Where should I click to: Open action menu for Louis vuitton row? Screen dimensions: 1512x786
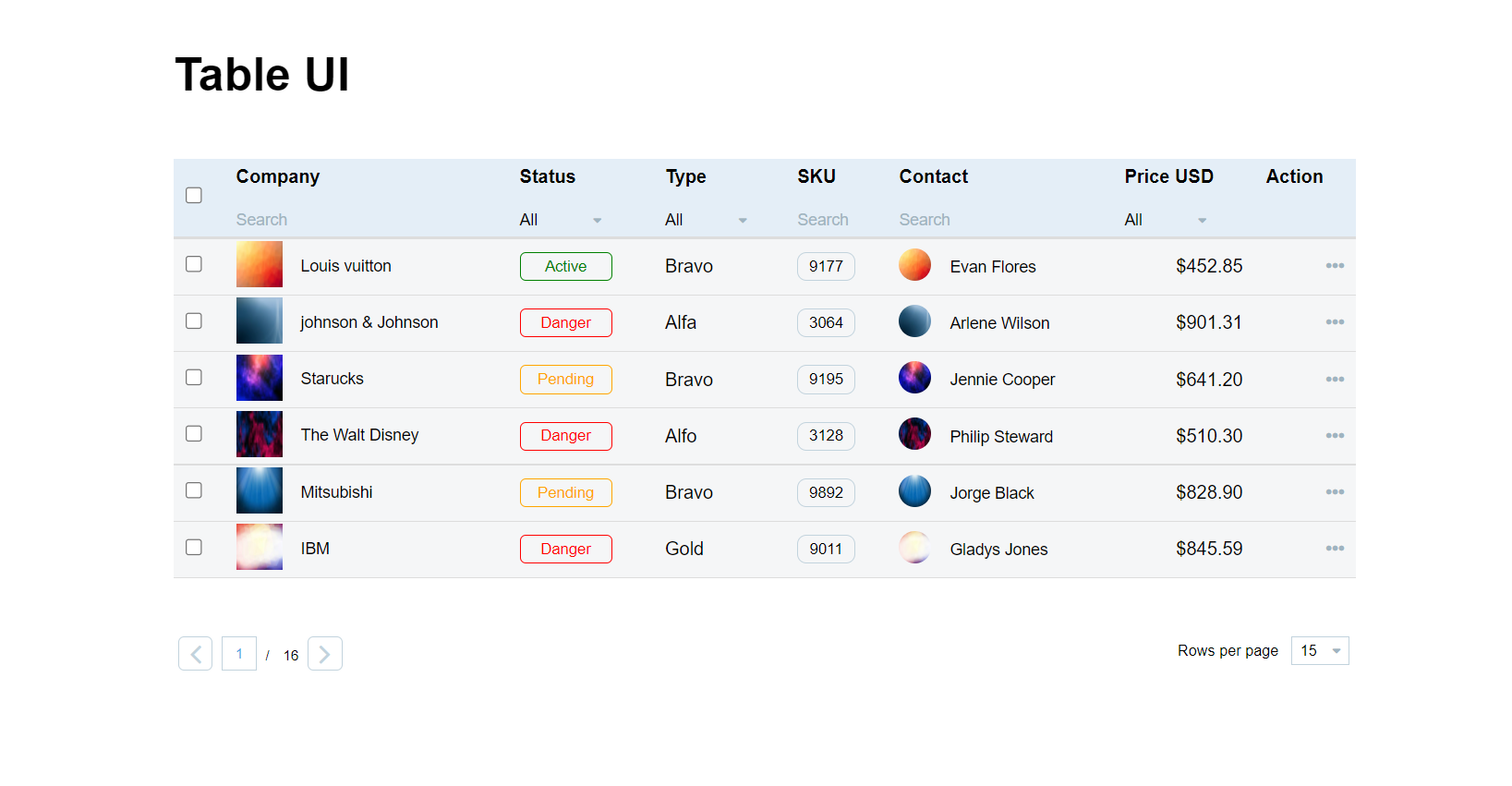[x=1335, y=266]
